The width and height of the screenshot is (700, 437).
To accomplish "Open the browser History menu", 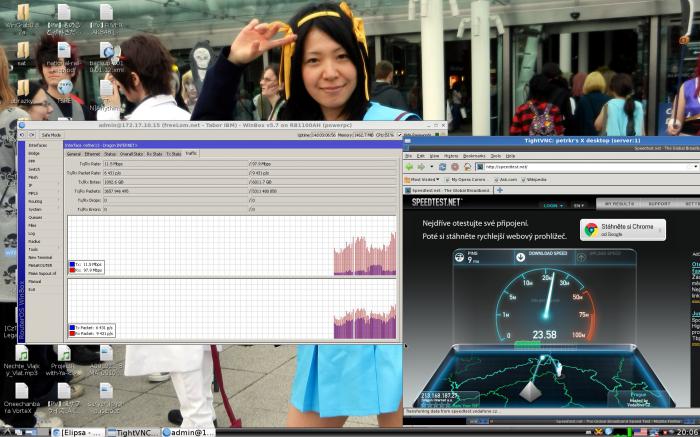I will (x=451, y=156).
